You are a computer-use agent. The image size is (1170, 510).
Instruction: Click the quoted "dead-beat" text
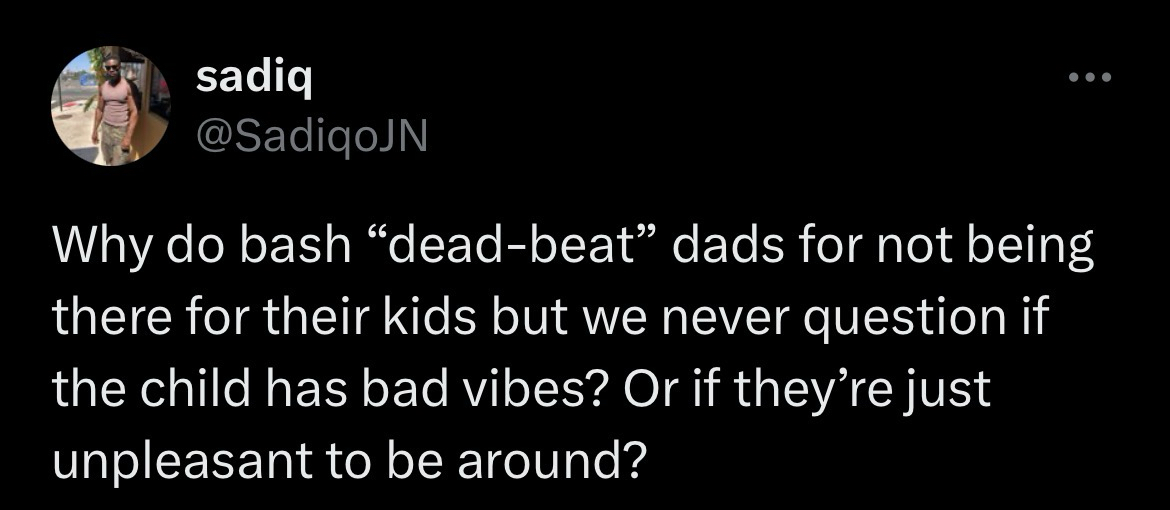507,247
